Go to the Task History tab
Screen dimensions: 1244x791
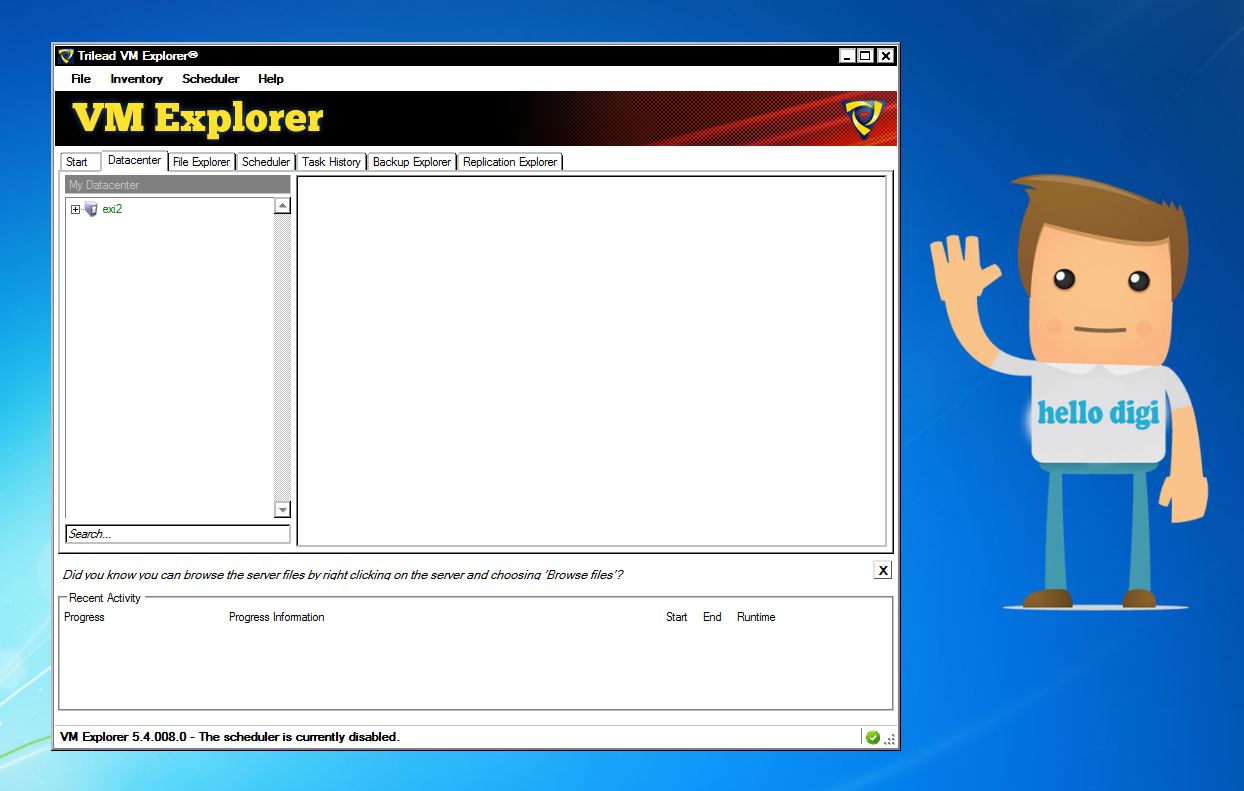[x=331, y=162]
